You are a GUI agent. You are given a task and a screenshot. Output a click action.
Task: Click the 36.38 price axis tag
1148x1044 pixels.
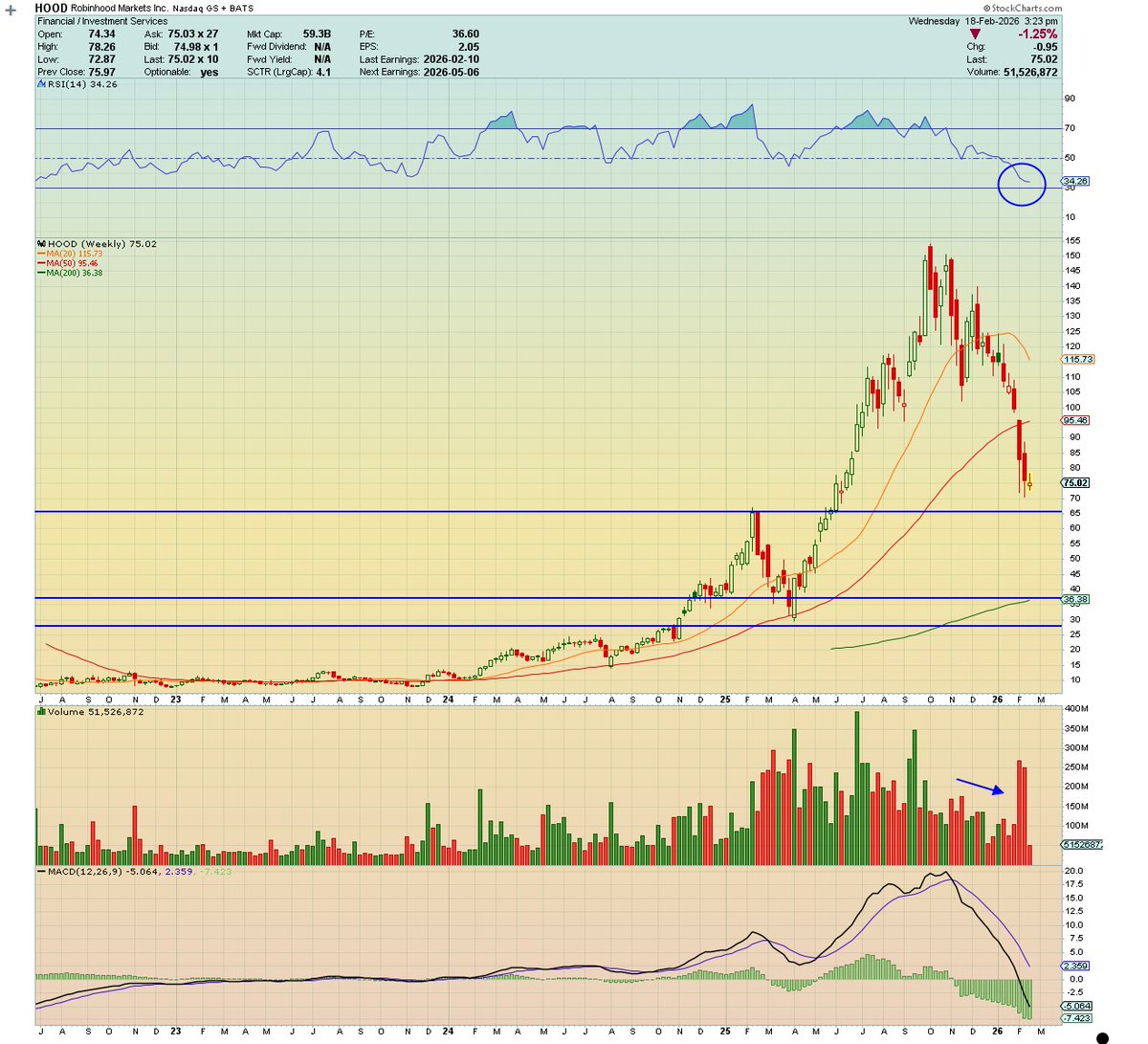[1075, 599]
